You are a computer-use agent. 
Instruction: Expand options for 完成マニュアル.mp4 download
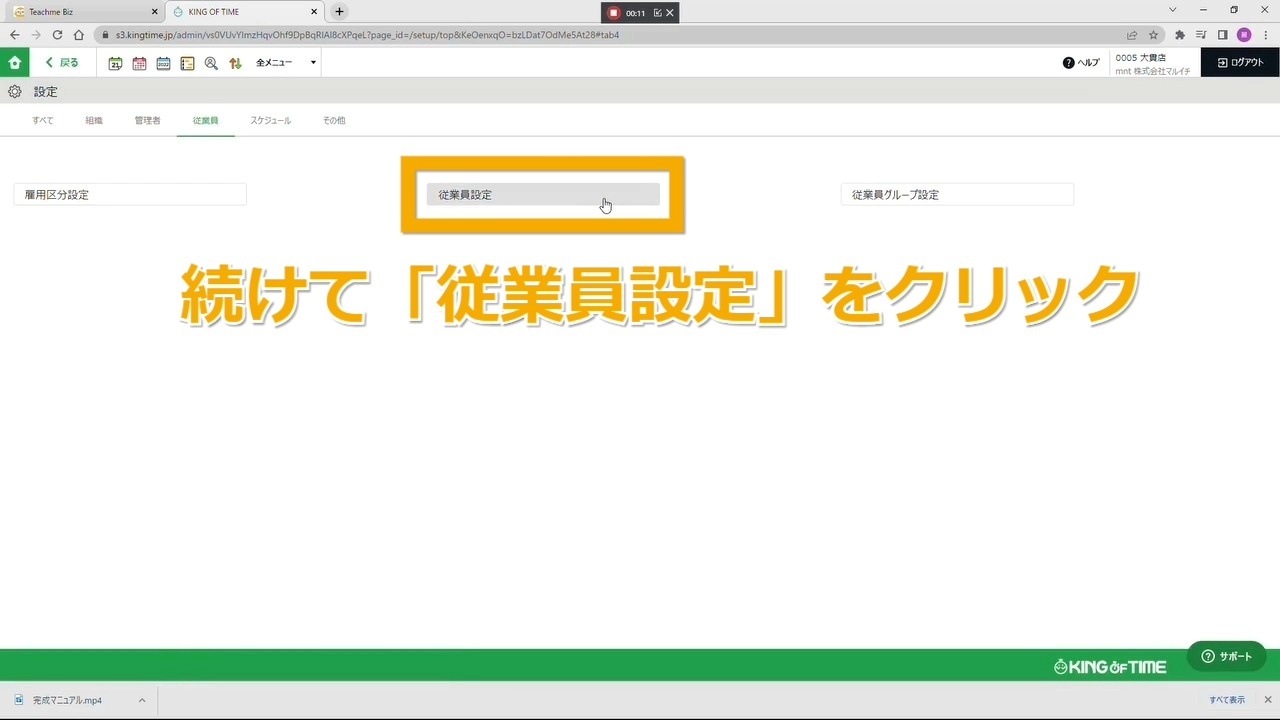(142, 700)
